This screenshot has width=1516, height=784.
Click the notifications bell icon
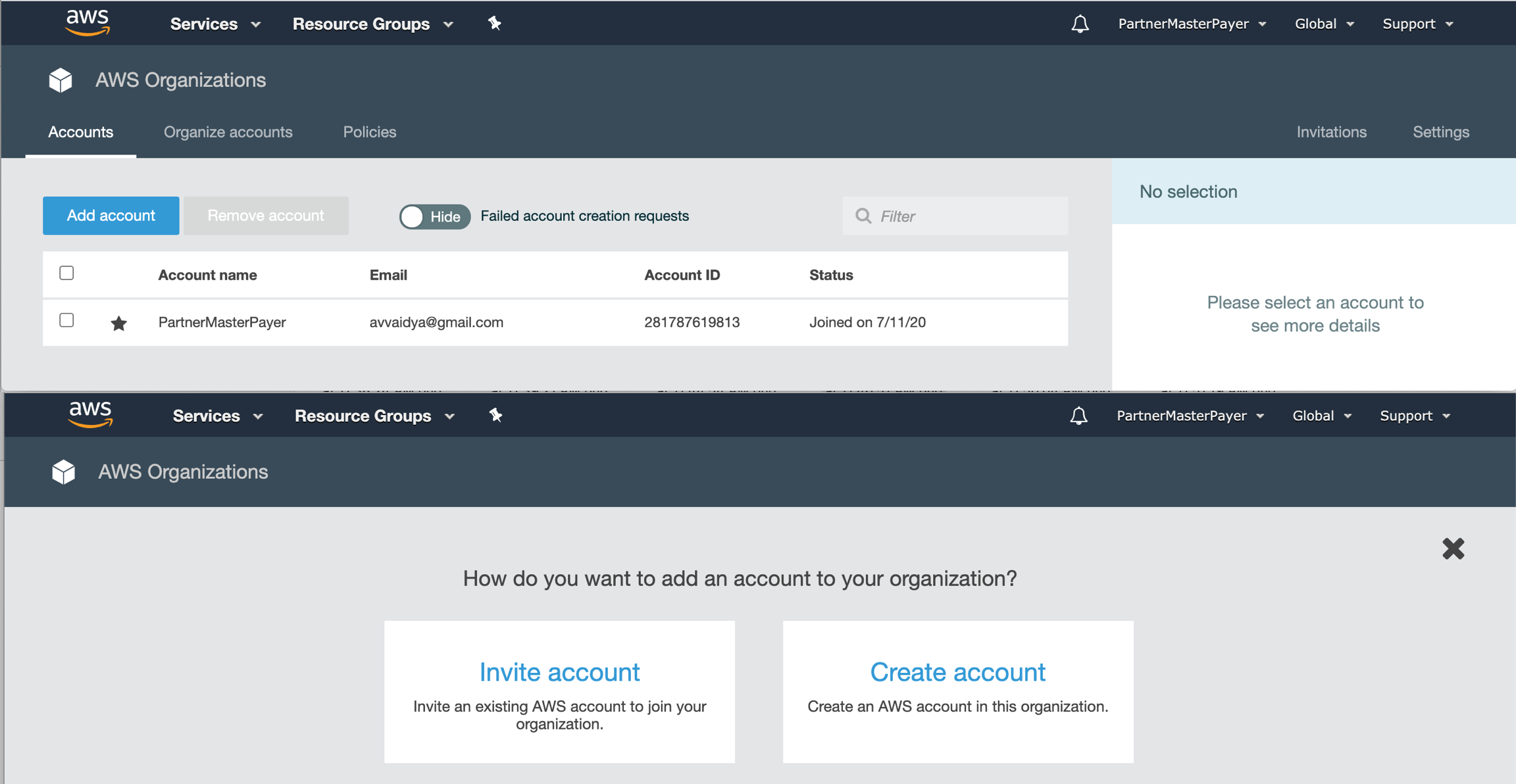point(1078,23)
